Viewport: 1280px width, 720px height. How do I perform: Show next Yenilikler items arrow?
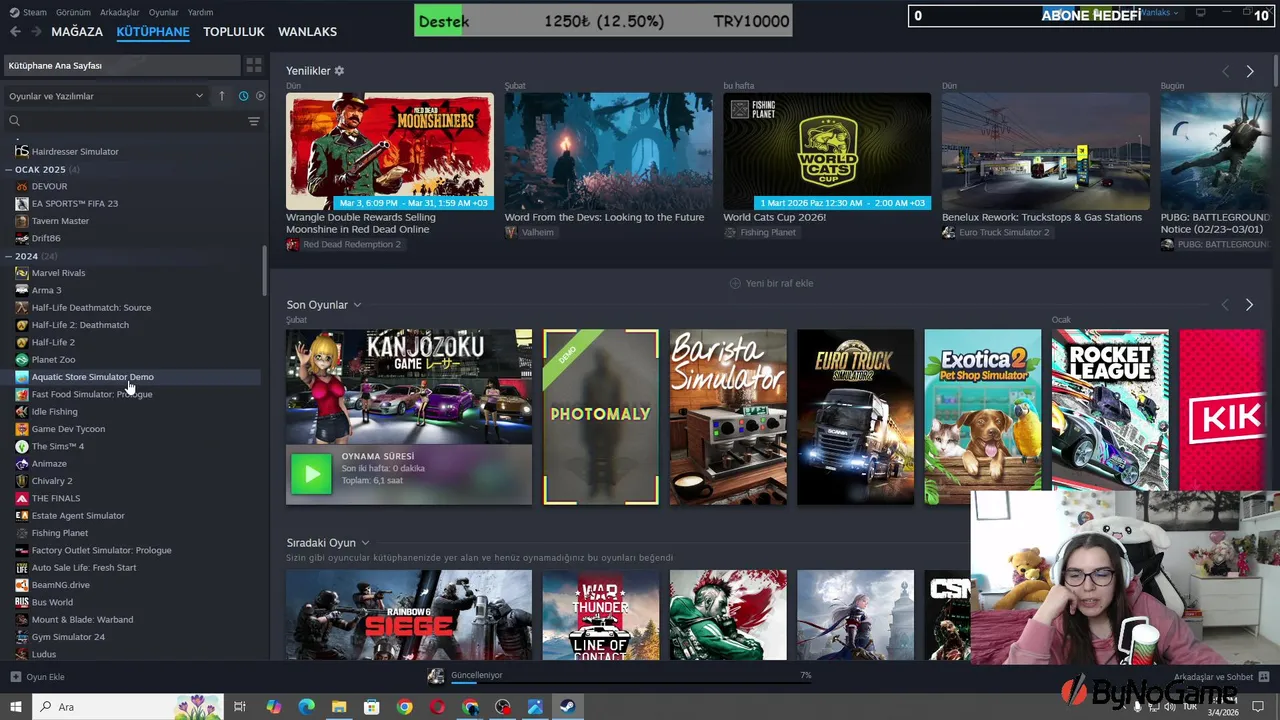tap(1250, 71)
